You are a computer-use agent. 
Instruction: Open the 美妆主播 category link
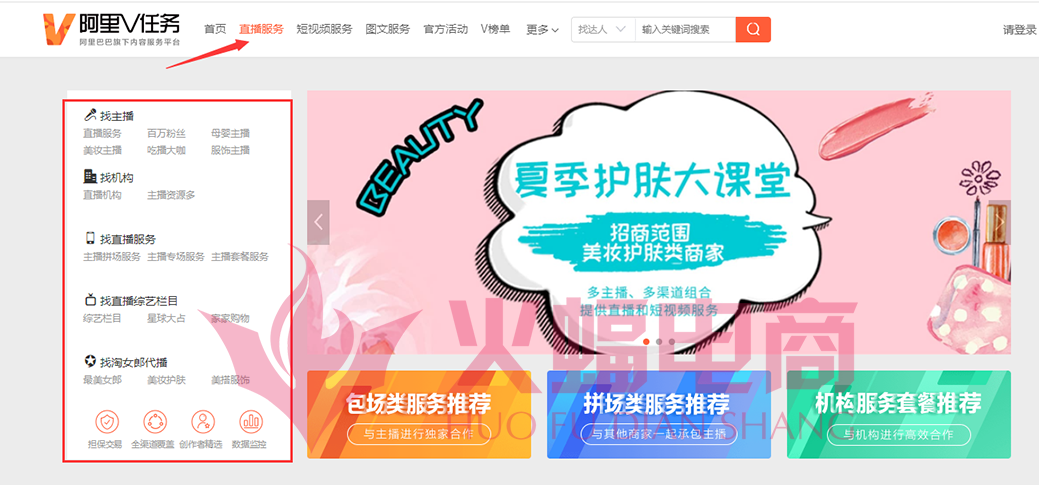pos(102,150)
